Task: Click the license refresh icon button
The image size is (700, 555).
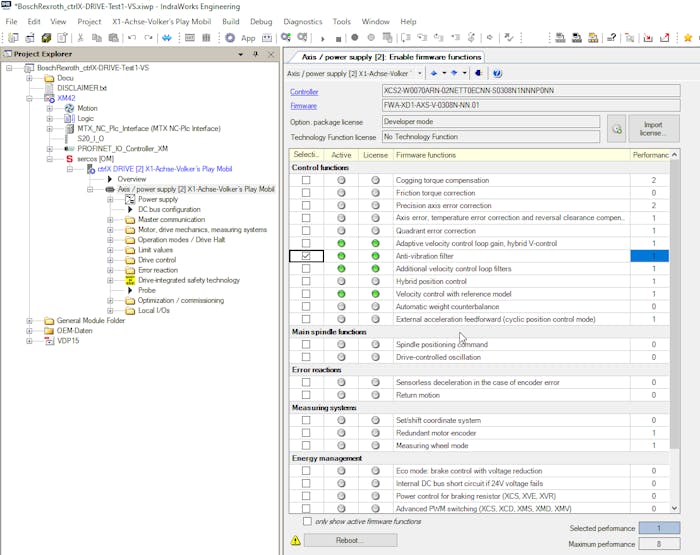Action: [x=617, y=129]
